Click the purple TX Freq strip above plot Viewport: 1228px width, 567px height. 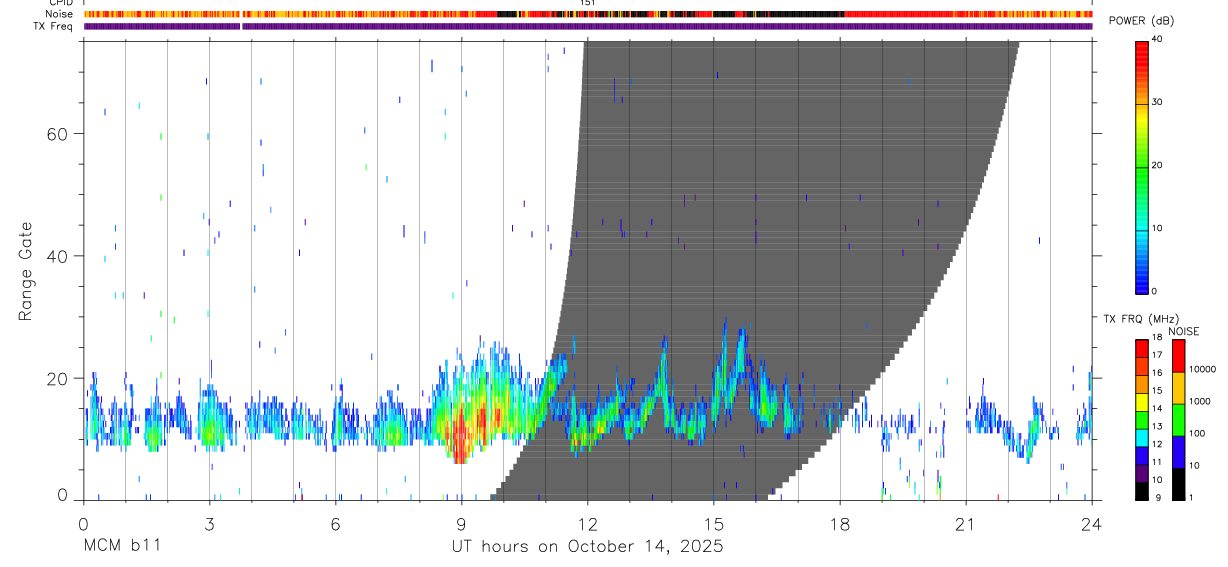click(x=588, y=26)
